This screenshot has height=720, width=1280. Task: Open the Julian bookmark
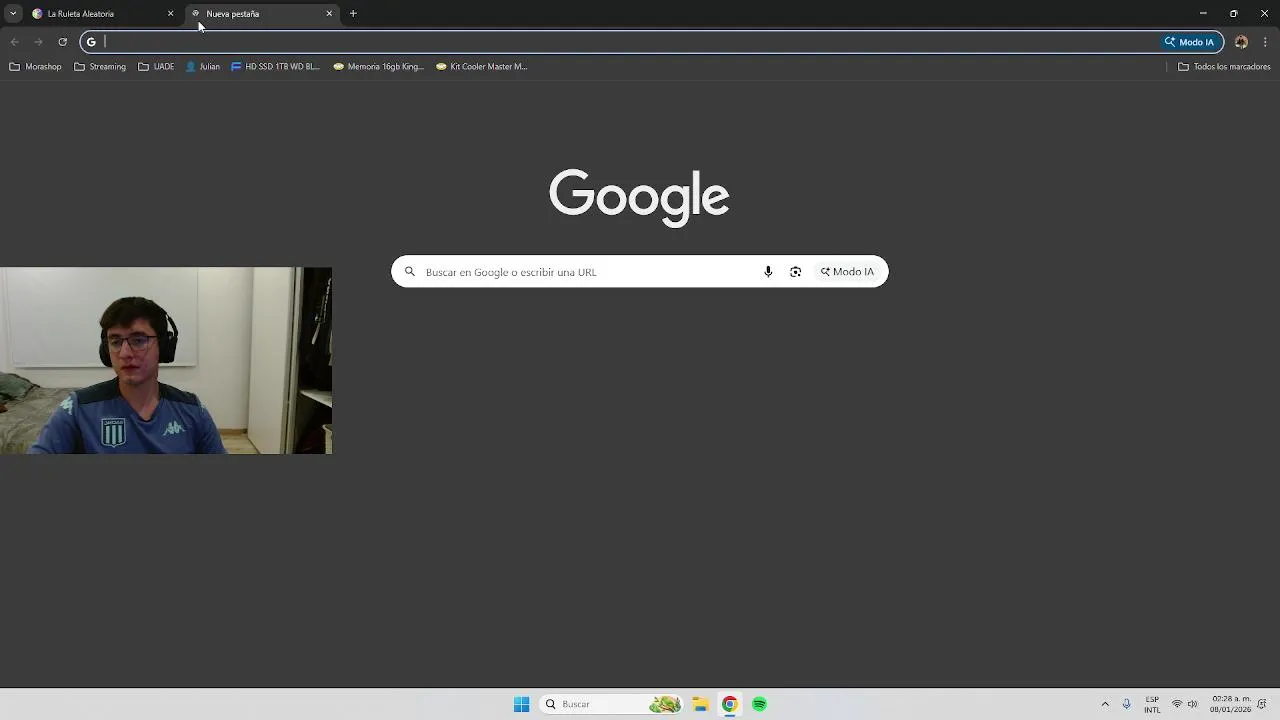point(203,67)
